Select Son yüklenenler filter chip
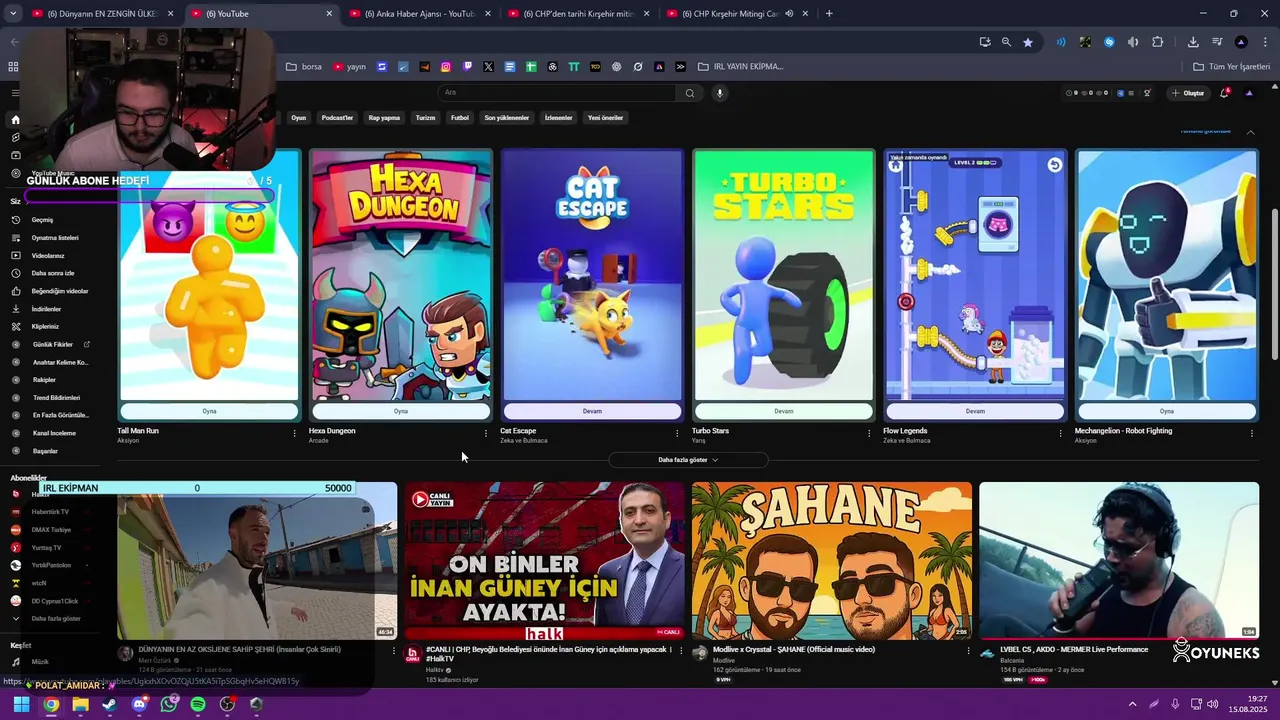Screen dimensions: 1280x720 click(x=507, y=118)
